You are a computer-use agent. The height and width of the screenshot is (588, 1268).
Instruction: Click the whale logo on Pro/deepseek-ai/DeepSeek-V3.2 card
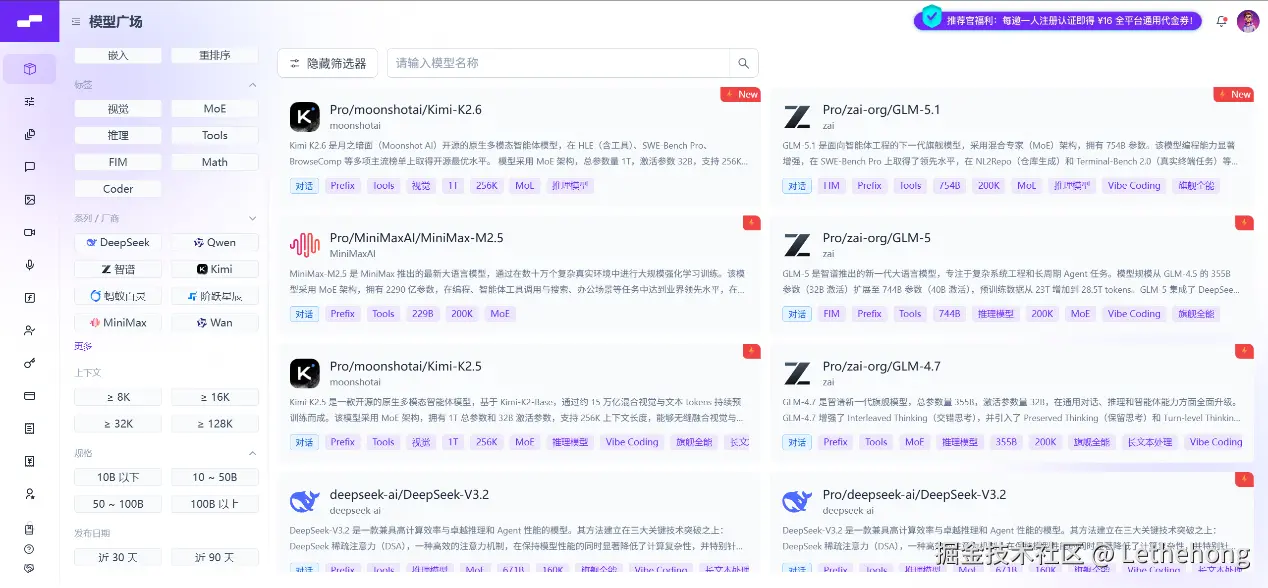pos(797,501)
